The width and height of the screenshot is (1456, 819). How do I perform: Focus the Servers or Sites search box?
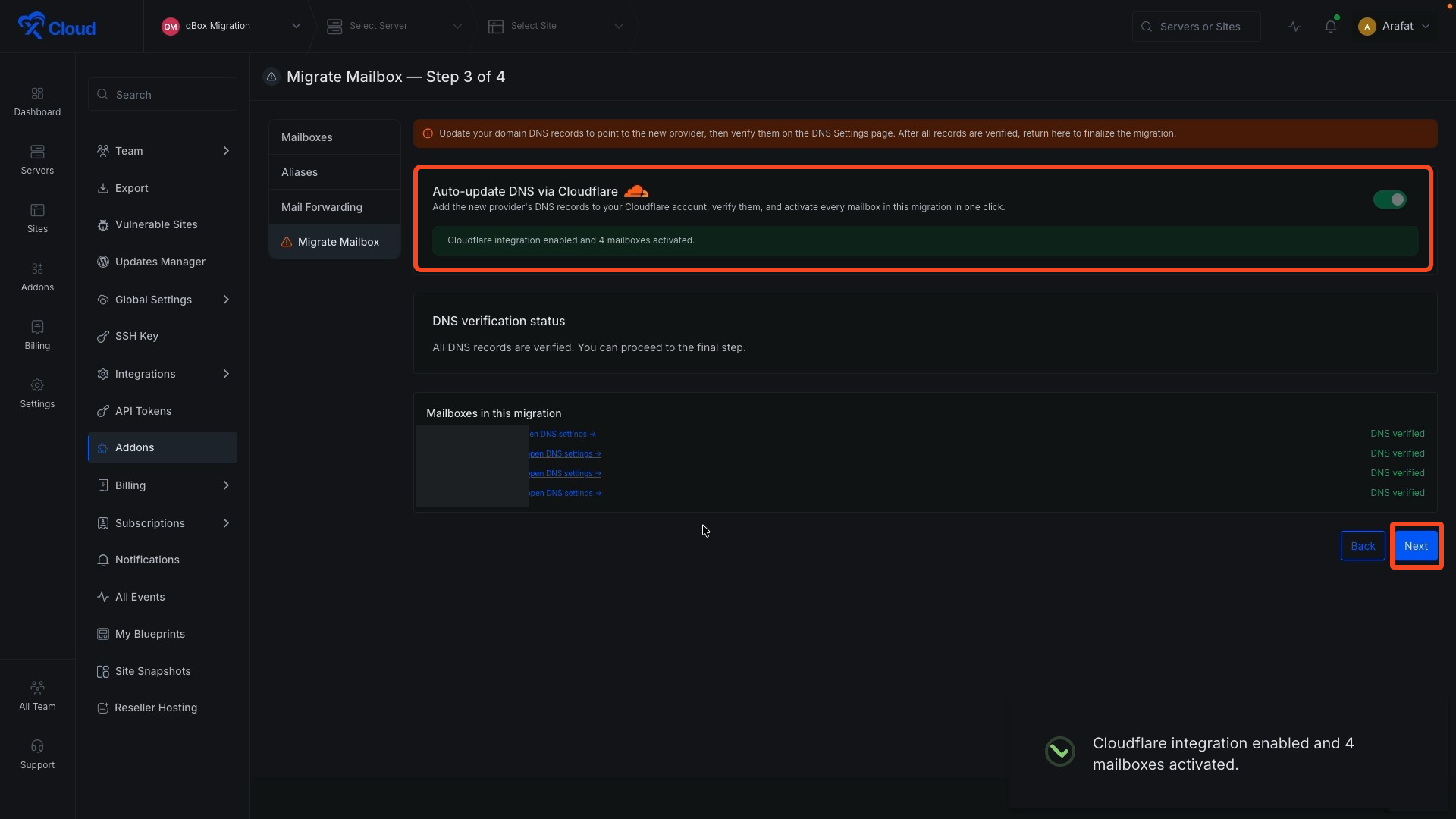click(1196, 27)
